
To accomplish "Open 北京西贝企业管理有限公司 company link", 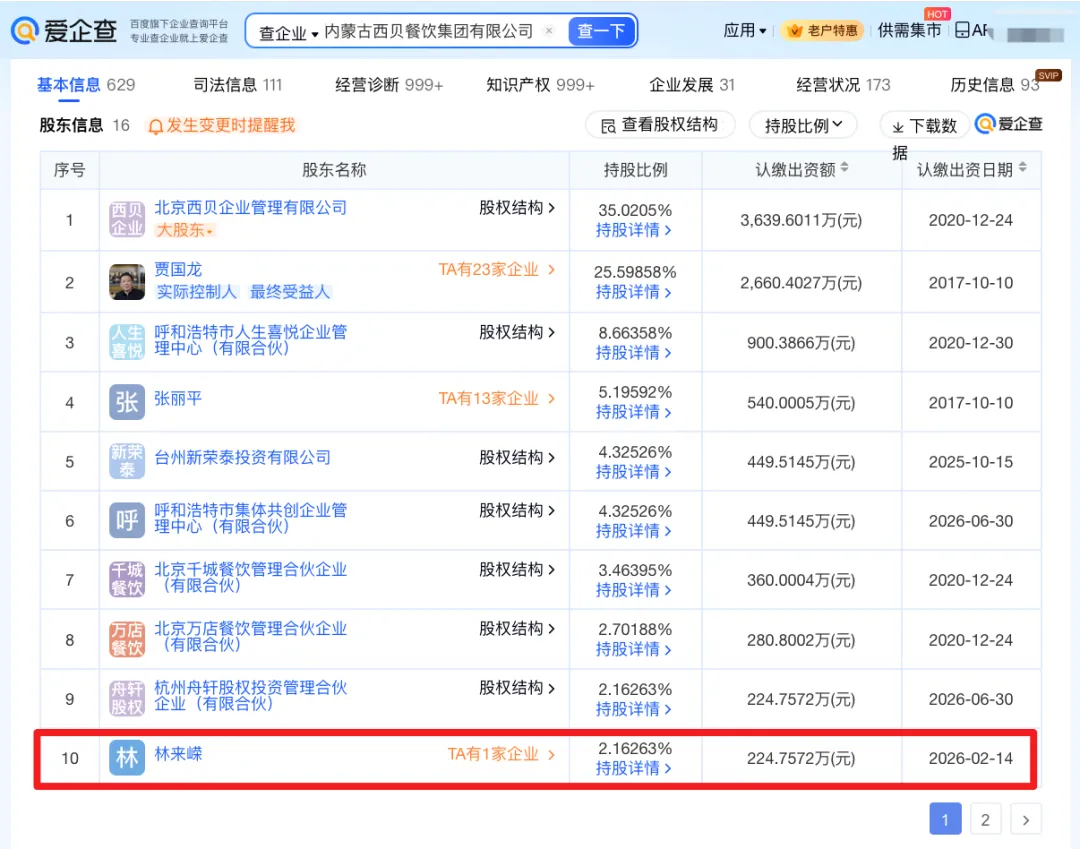I will click(x=250, y=208).
